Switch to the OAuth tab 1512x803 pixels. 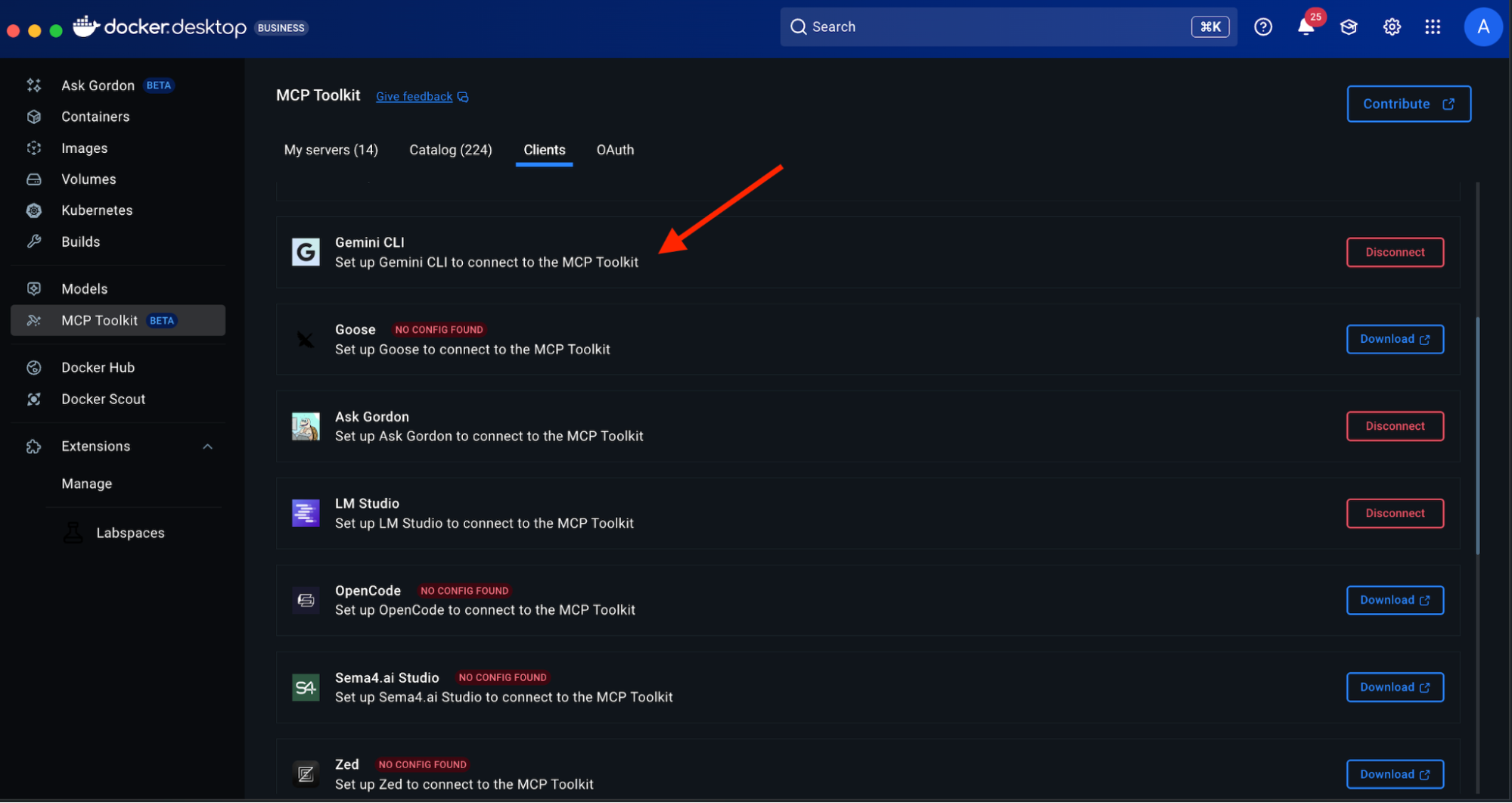tap(615, 150)
